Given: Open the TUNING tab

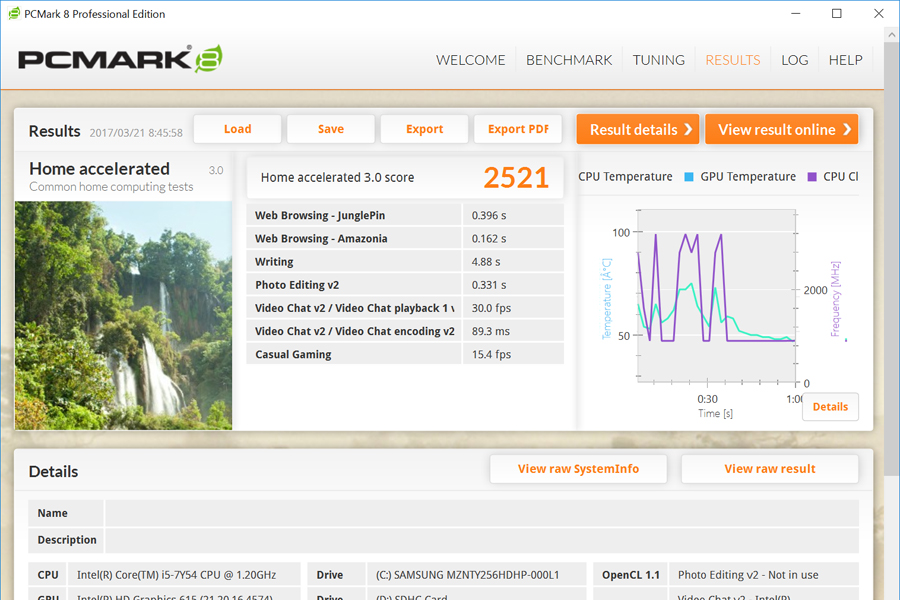Looking at the screenshot, I should [x=658, y=60].
